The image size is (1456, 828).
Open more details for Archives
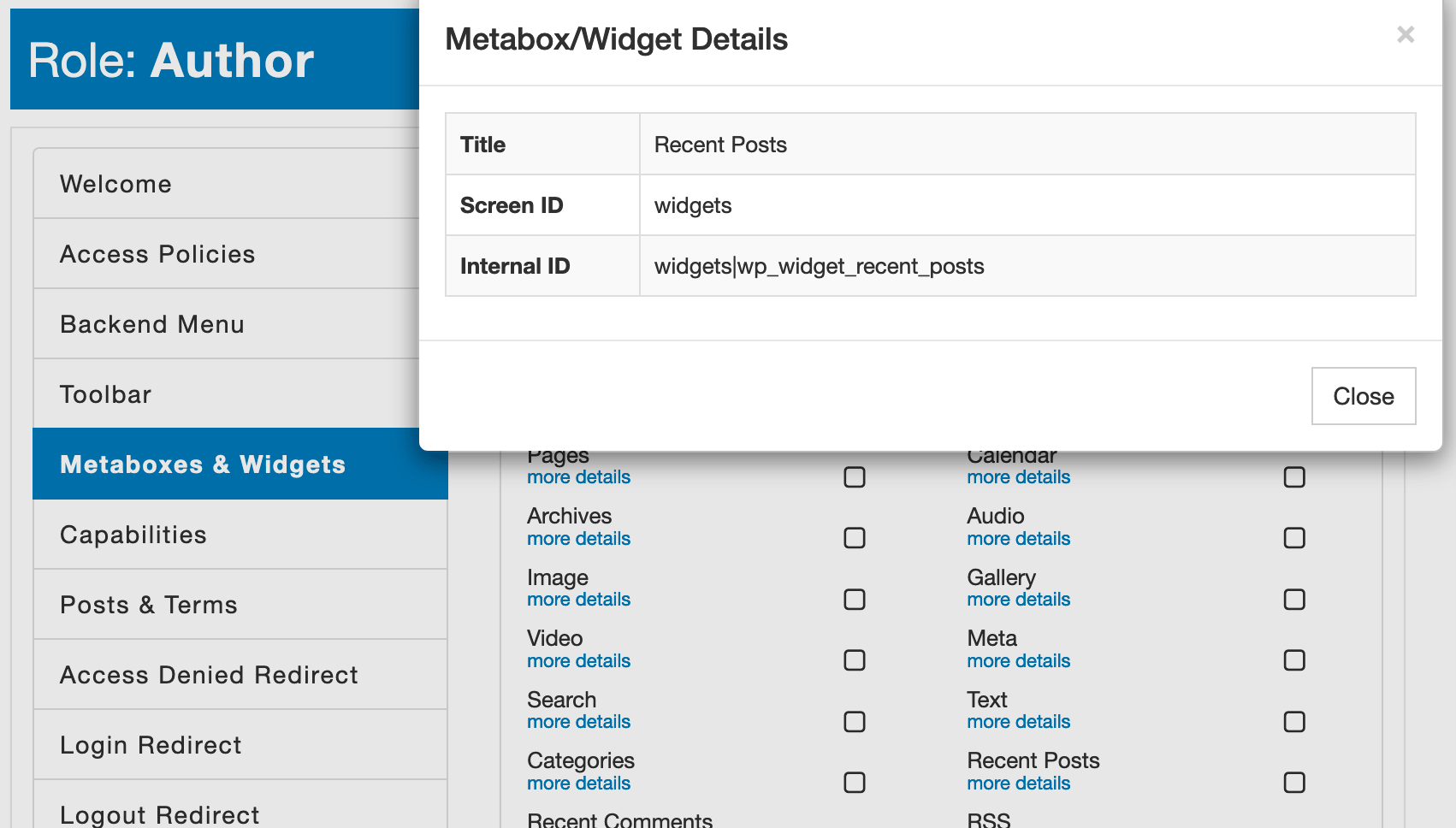(x=578, y=539)
